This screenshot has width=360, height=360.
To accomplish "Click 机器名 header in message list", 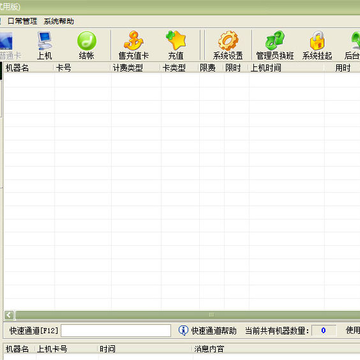I will [x=19, y=349].
